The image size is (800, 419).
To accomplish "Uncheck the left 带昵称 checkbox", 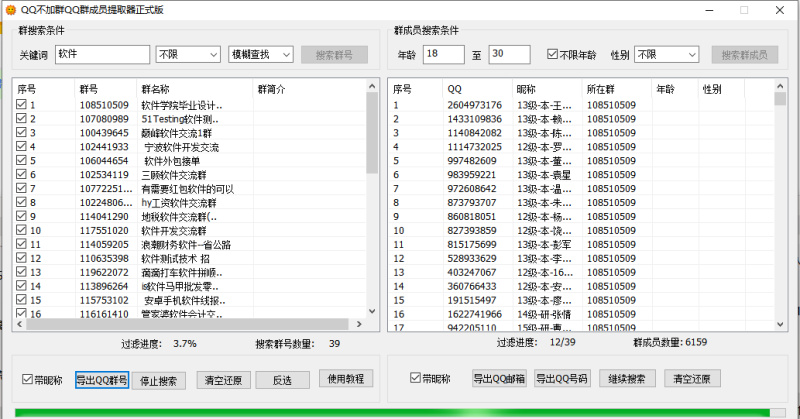I will tap(27, 380).
